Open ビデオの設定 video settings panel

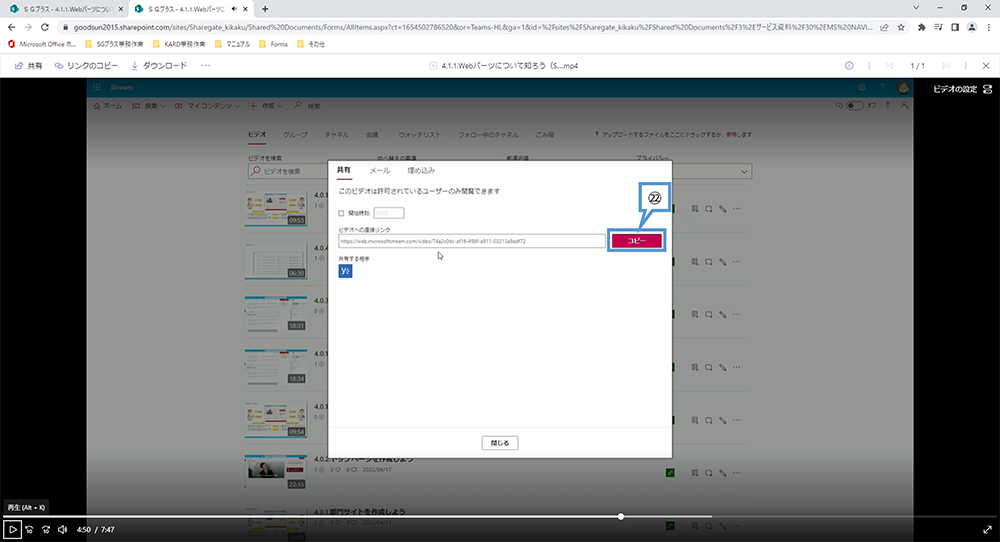click(962, 89)
